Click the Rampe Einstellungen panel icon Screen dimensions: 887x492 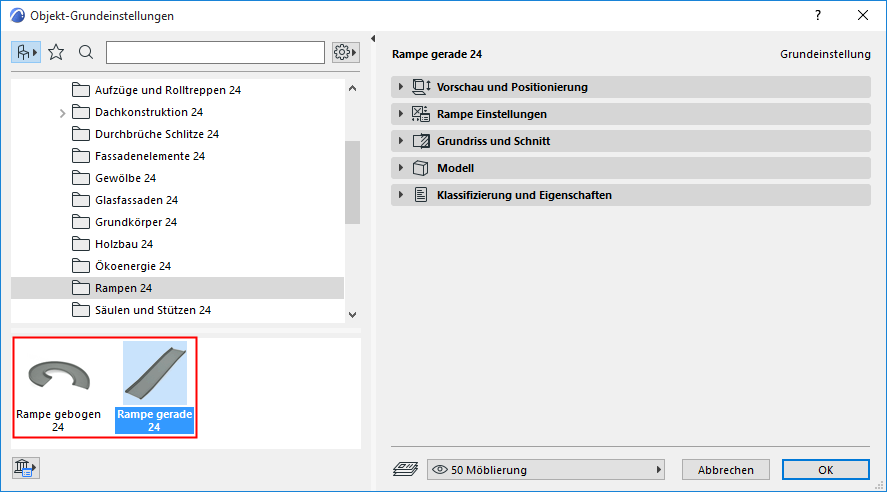tap(420, 114)
